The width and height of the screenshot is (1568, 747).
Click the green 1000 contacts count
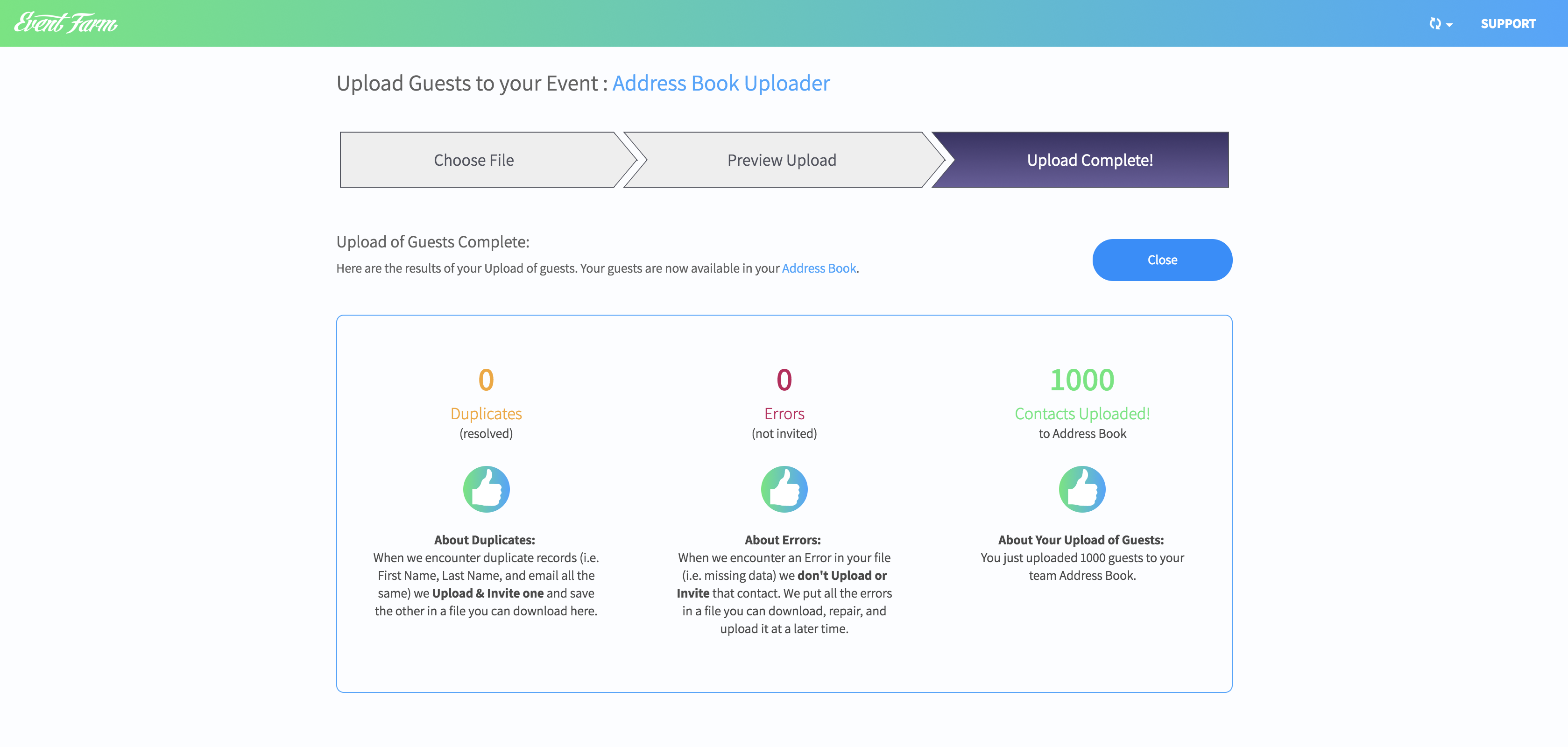(1082, 380)
